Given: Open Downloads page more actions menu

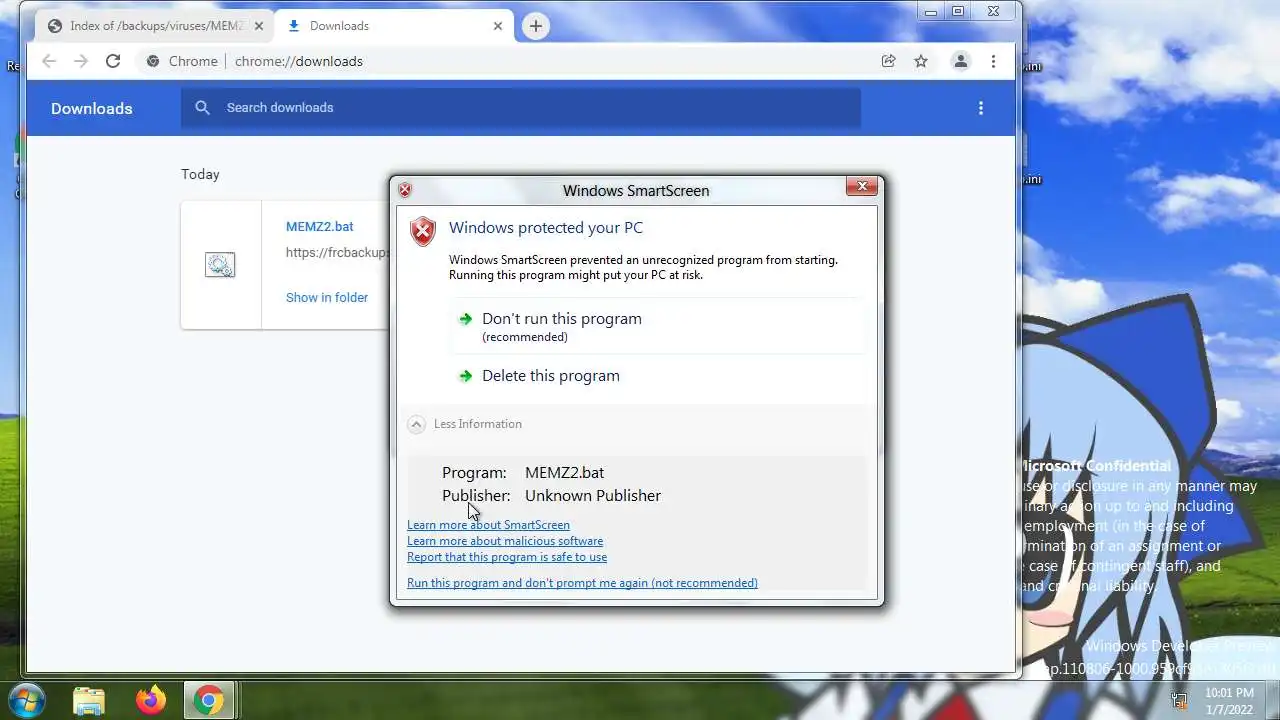Looking at the screenshot, I should [981, 108].
